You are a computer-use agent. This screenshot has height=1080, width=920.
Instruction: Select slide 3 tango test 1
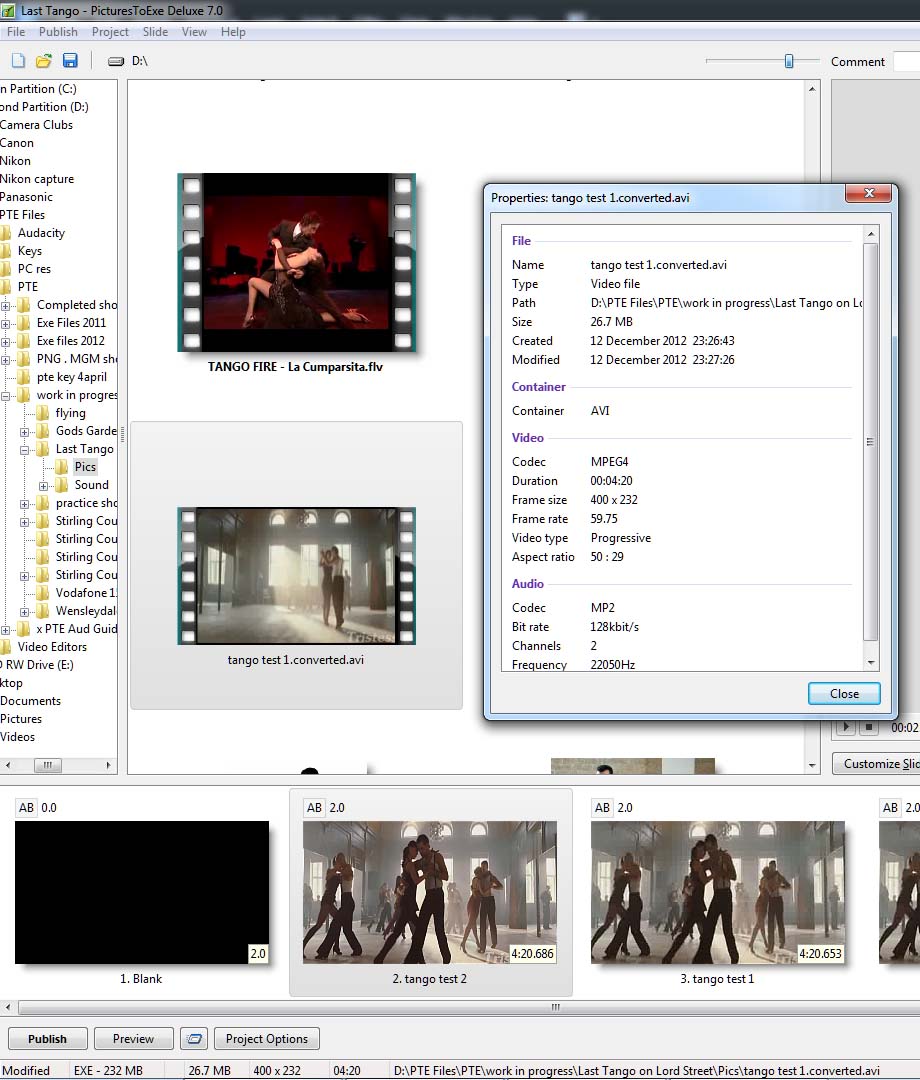718,891
